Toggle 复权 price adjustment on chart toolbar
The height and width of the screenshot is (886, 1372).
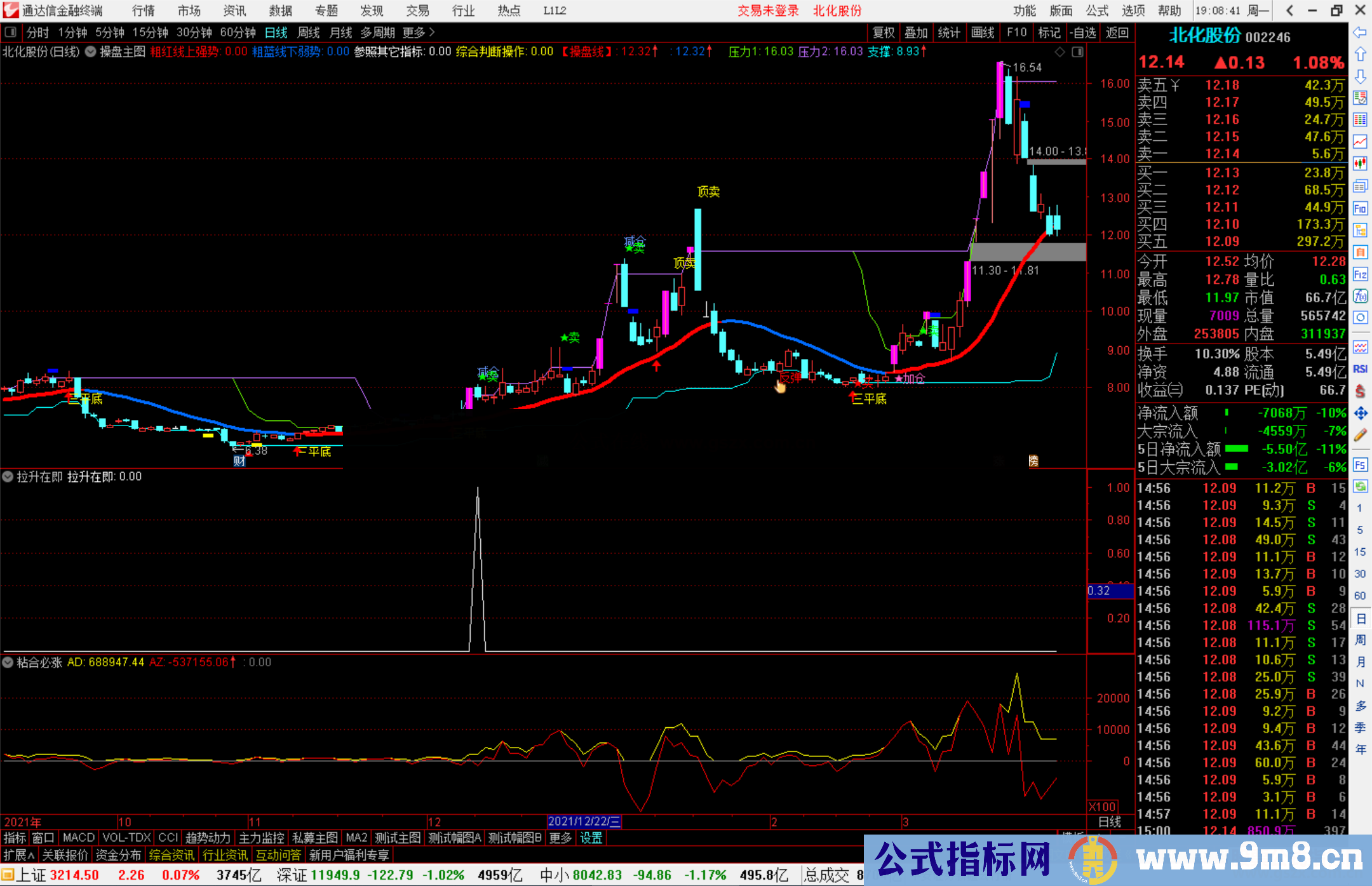click(883, 32)
